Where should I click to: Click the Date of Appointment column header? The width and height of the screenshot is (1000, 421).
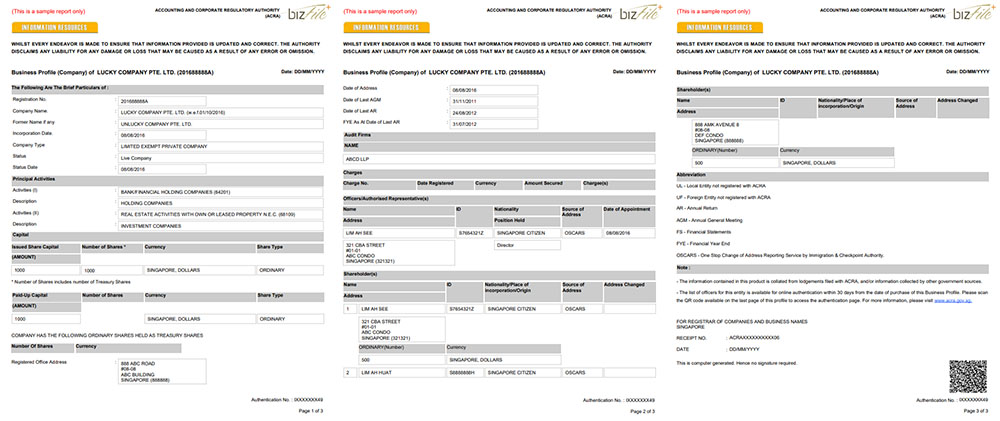pos(629,216)
